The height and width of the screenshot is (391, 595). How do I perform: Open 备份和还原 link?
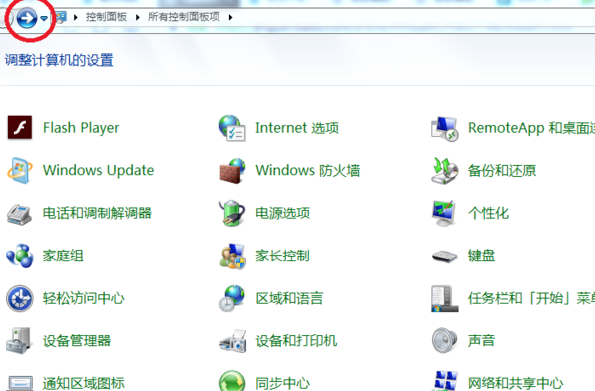pyautogui.click(x=502, y=170)
